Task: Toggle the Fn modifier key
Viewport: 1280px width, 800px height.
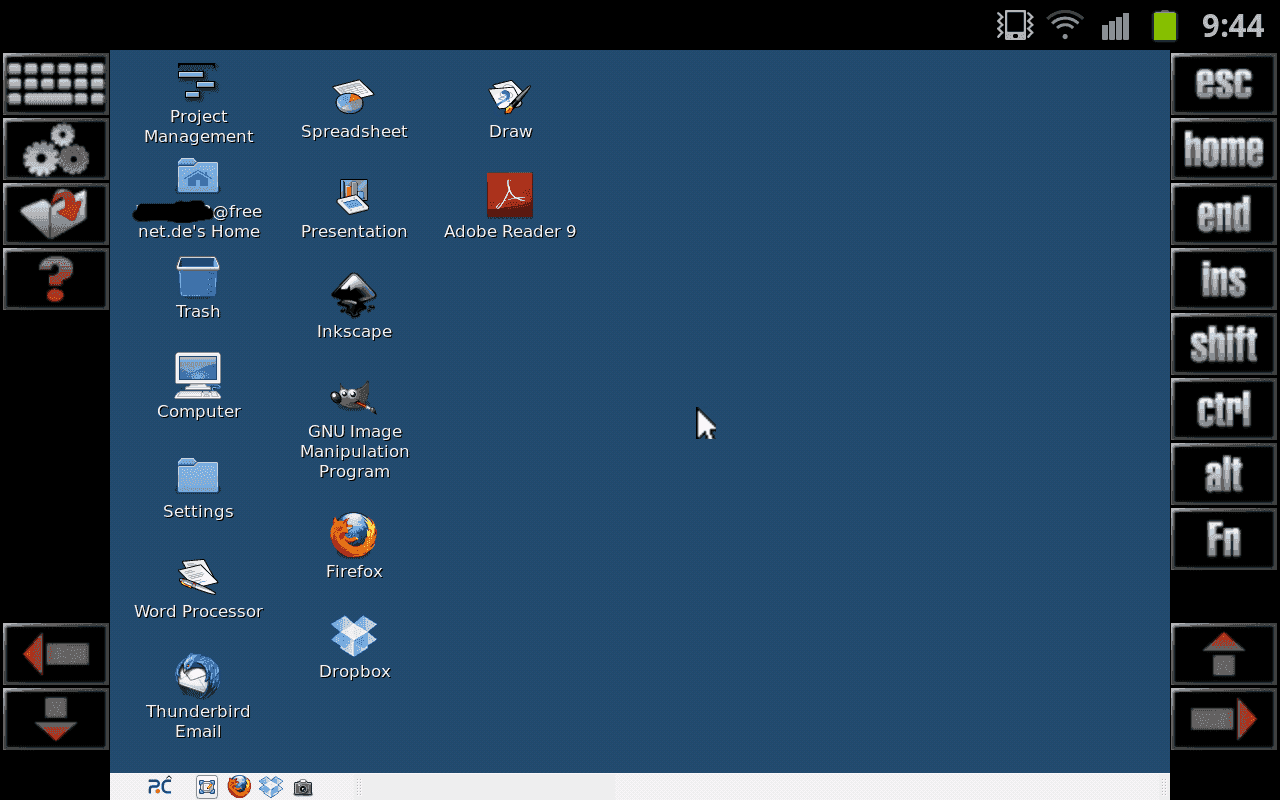Action: click(x=1224, y=539)
